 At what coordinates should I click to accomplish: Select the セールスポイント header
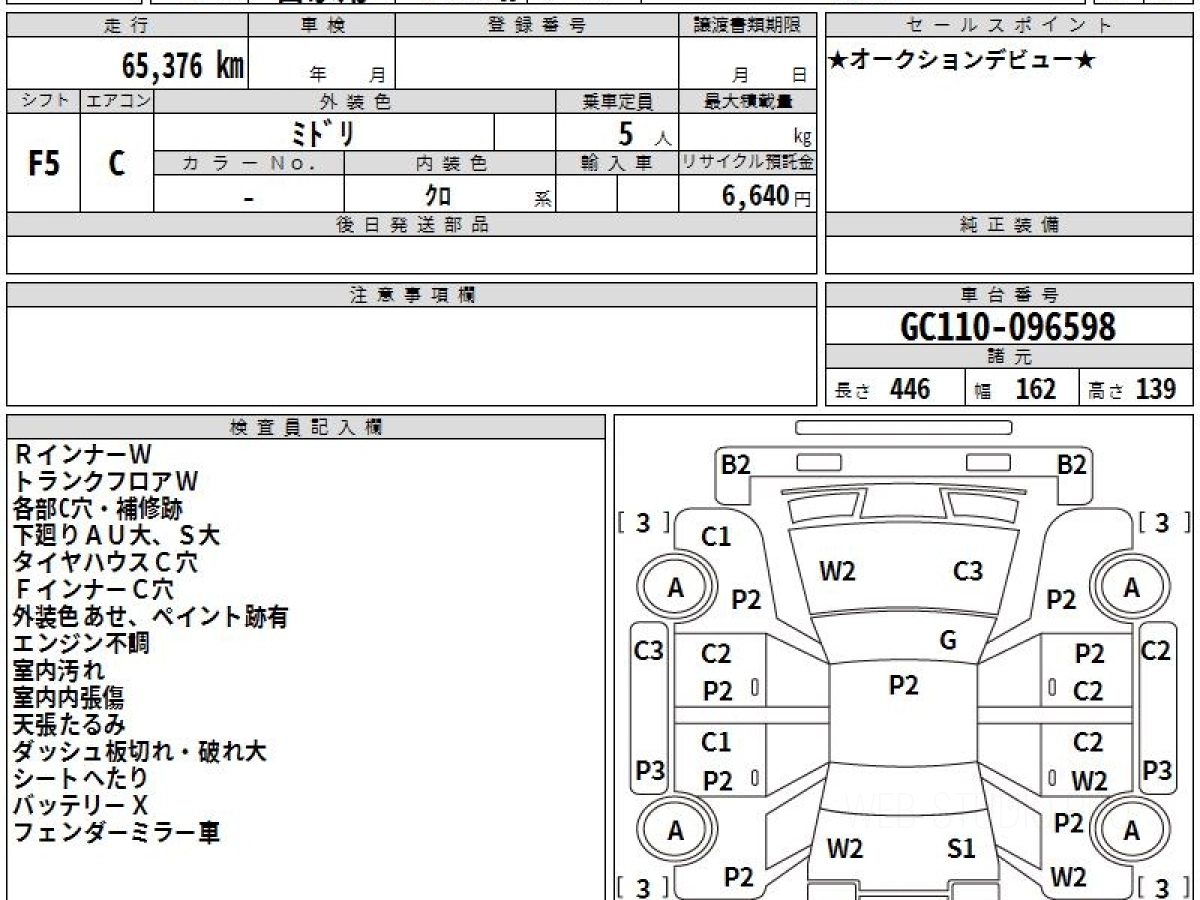pos(1010,25)
